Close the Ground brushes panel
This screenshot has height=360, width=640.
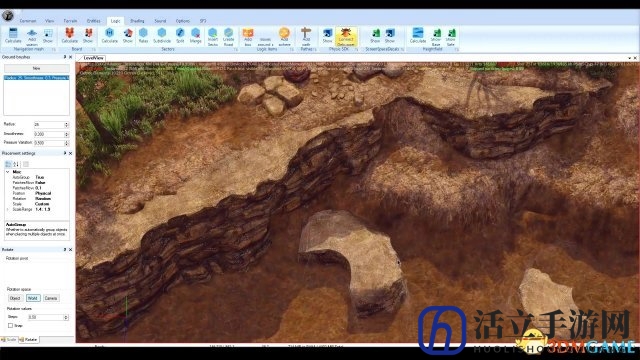(71, 57)
